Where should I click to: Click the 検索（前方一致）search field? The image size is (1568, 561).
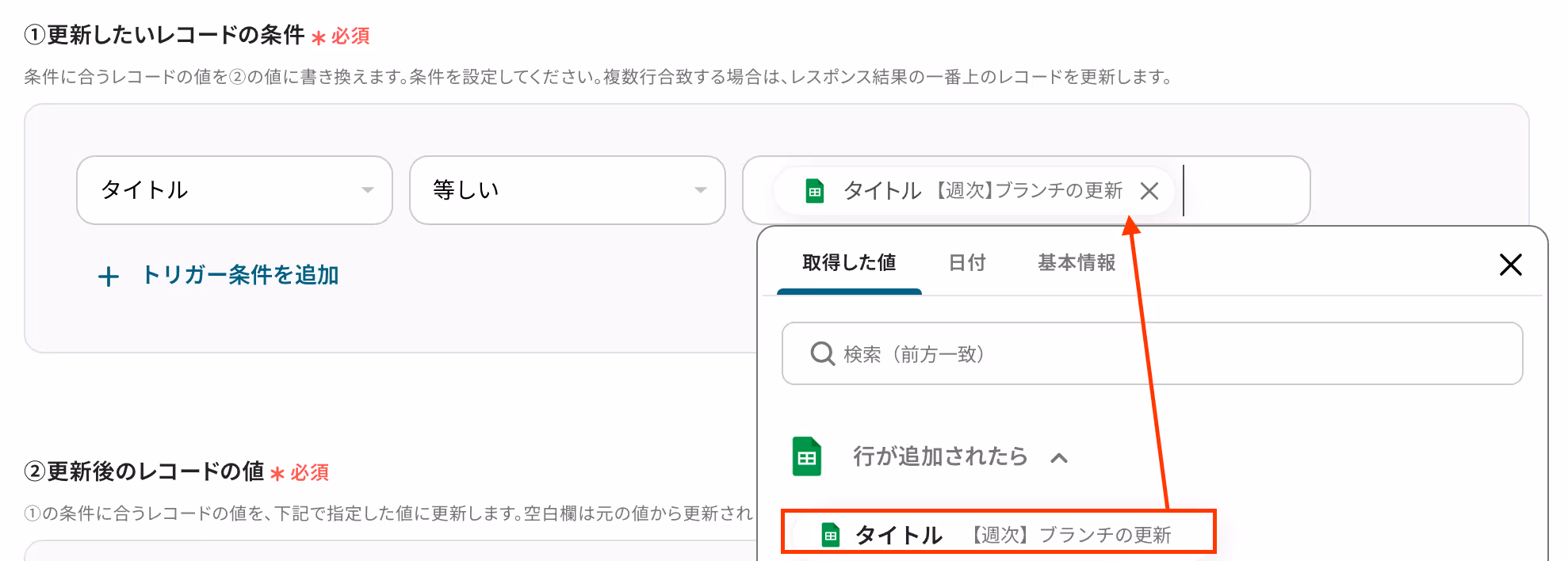pyautogui.click(x=1152, y=353)
